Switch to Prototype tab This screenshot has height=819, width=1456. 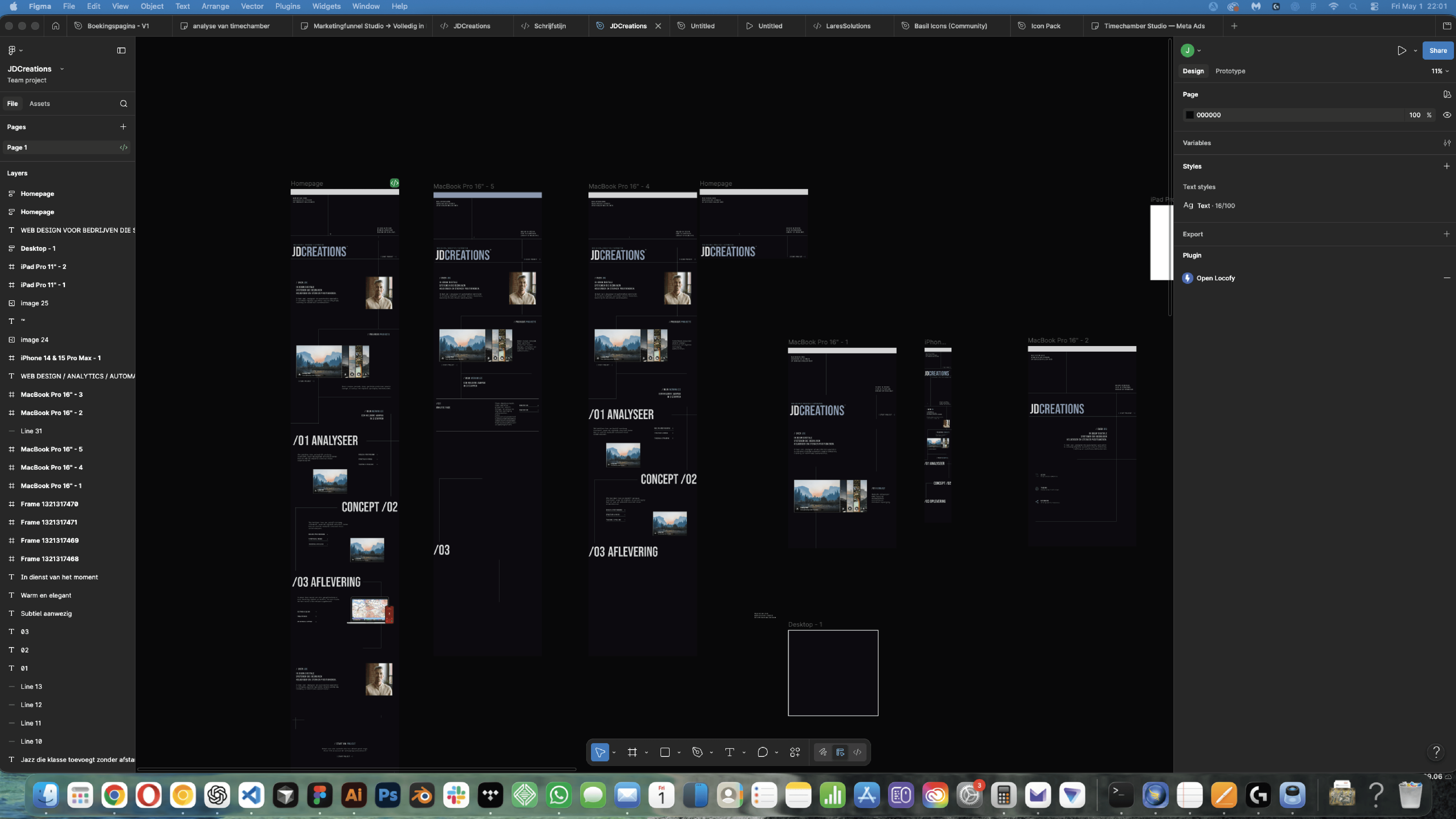coord(1230,71)
